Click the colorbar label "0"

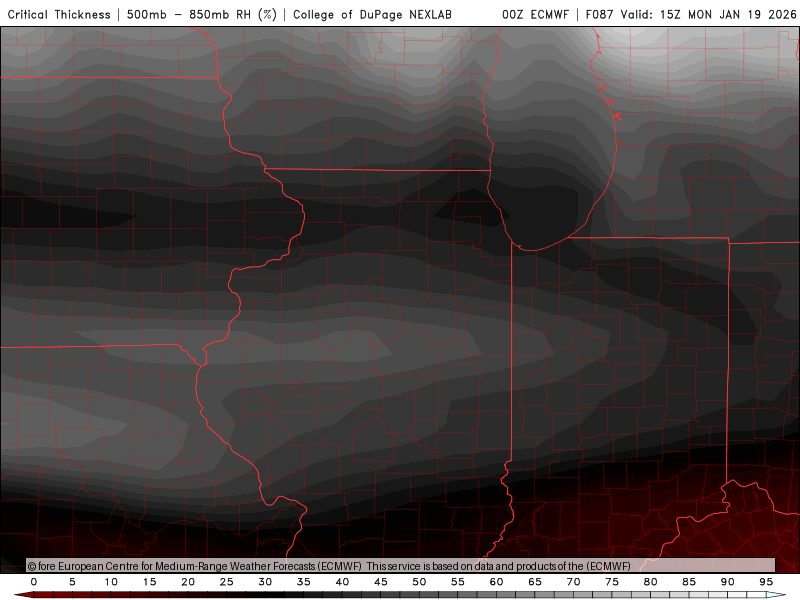34,582
